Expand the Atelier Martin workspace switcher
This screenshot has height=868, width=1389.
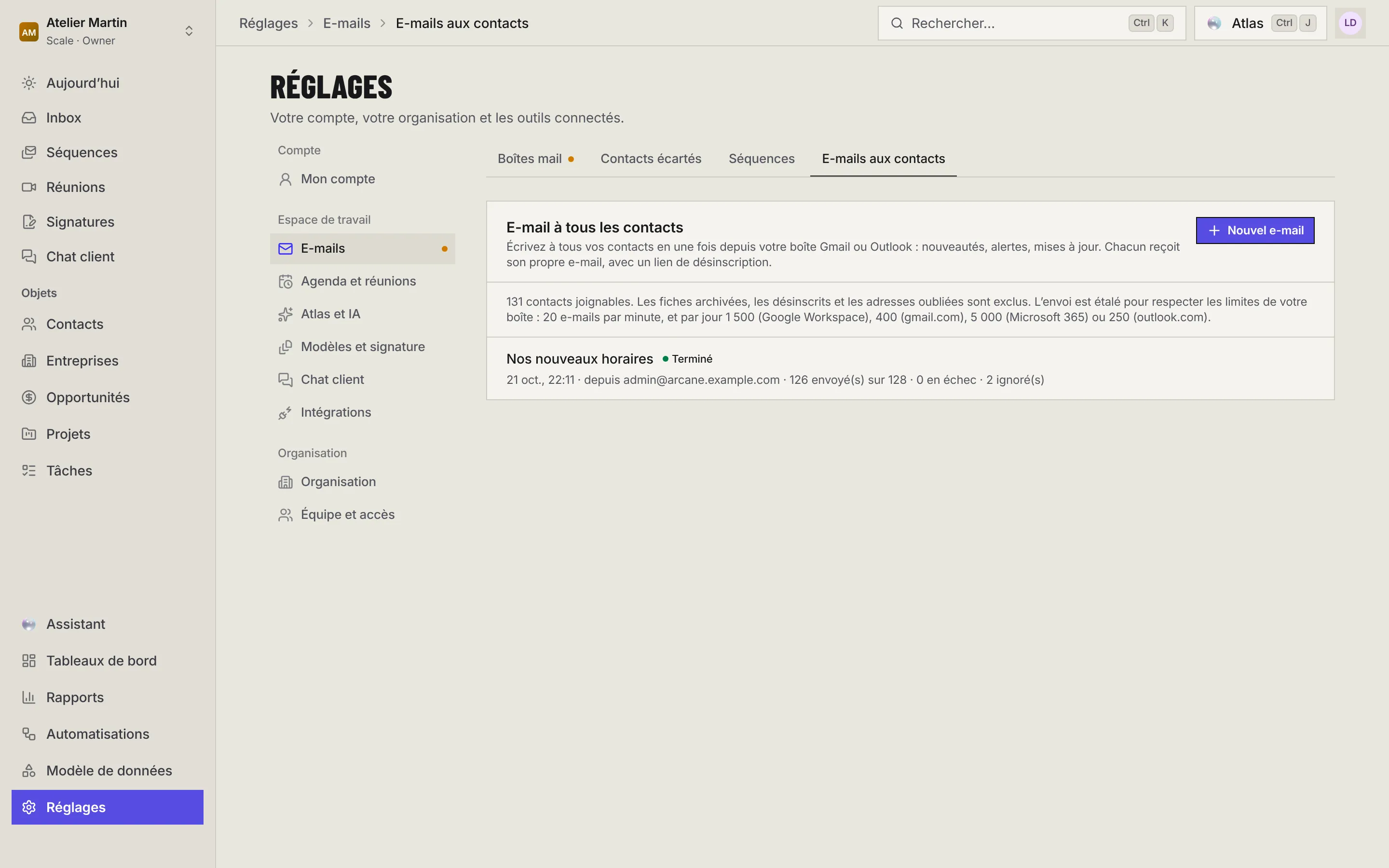pyautogui.click(x=108, y=31)
